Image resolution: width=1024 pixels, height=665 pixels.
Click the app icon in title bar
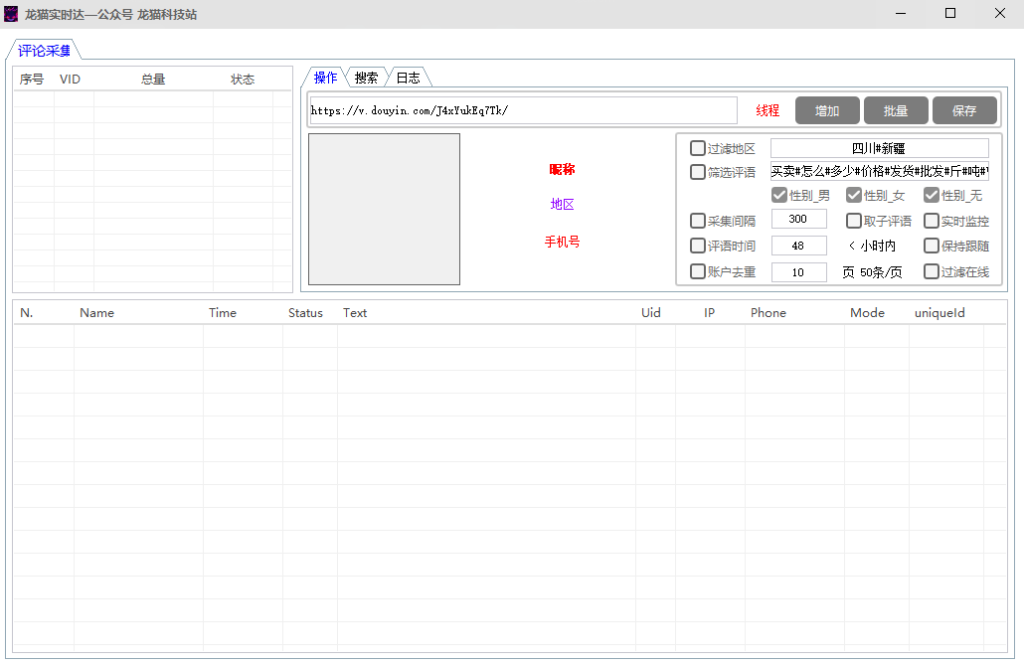(11, 14)
